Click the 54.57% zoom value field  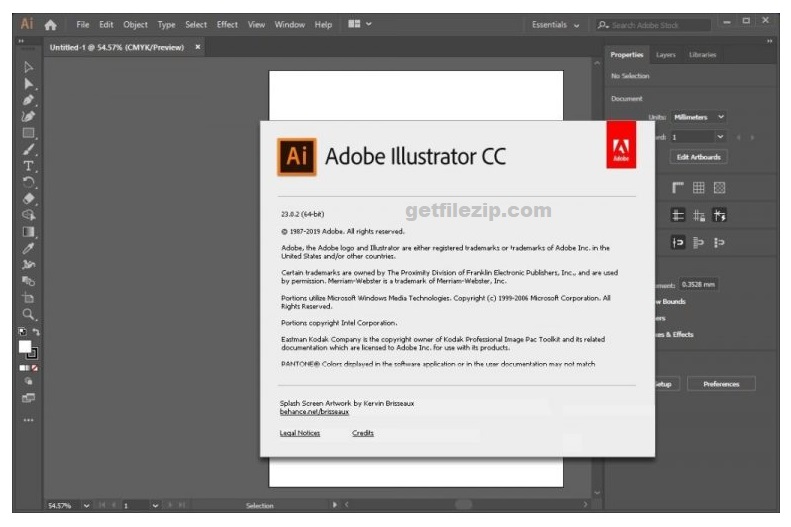click(x=63, y=505)
